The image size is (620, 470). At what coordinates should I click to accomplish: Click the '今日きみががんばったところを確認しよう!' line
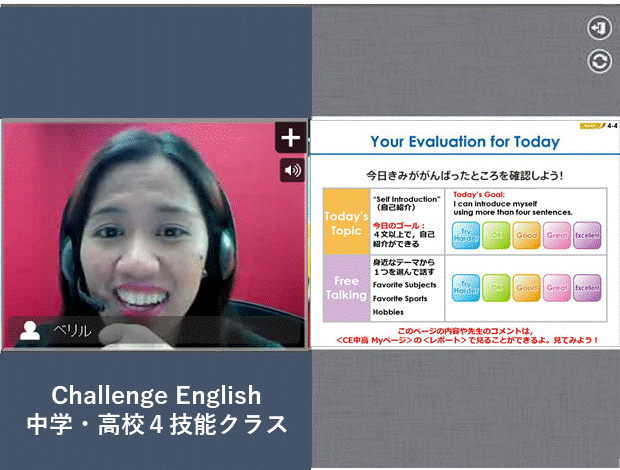point(465,175)
